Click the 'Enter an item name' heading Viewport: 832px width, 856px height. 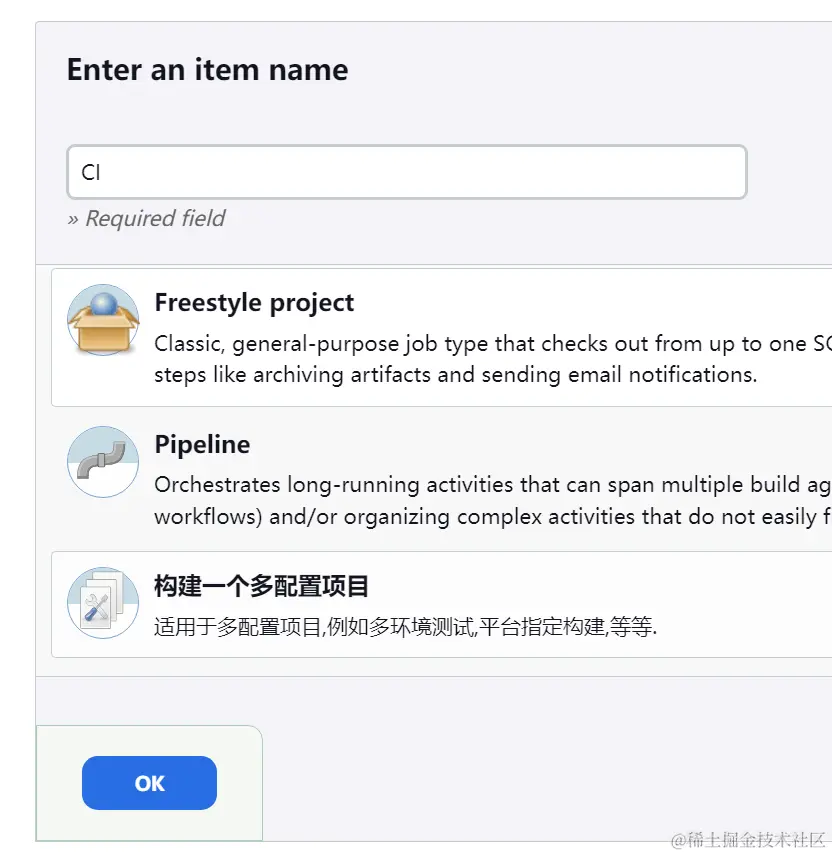pos(207,70)
